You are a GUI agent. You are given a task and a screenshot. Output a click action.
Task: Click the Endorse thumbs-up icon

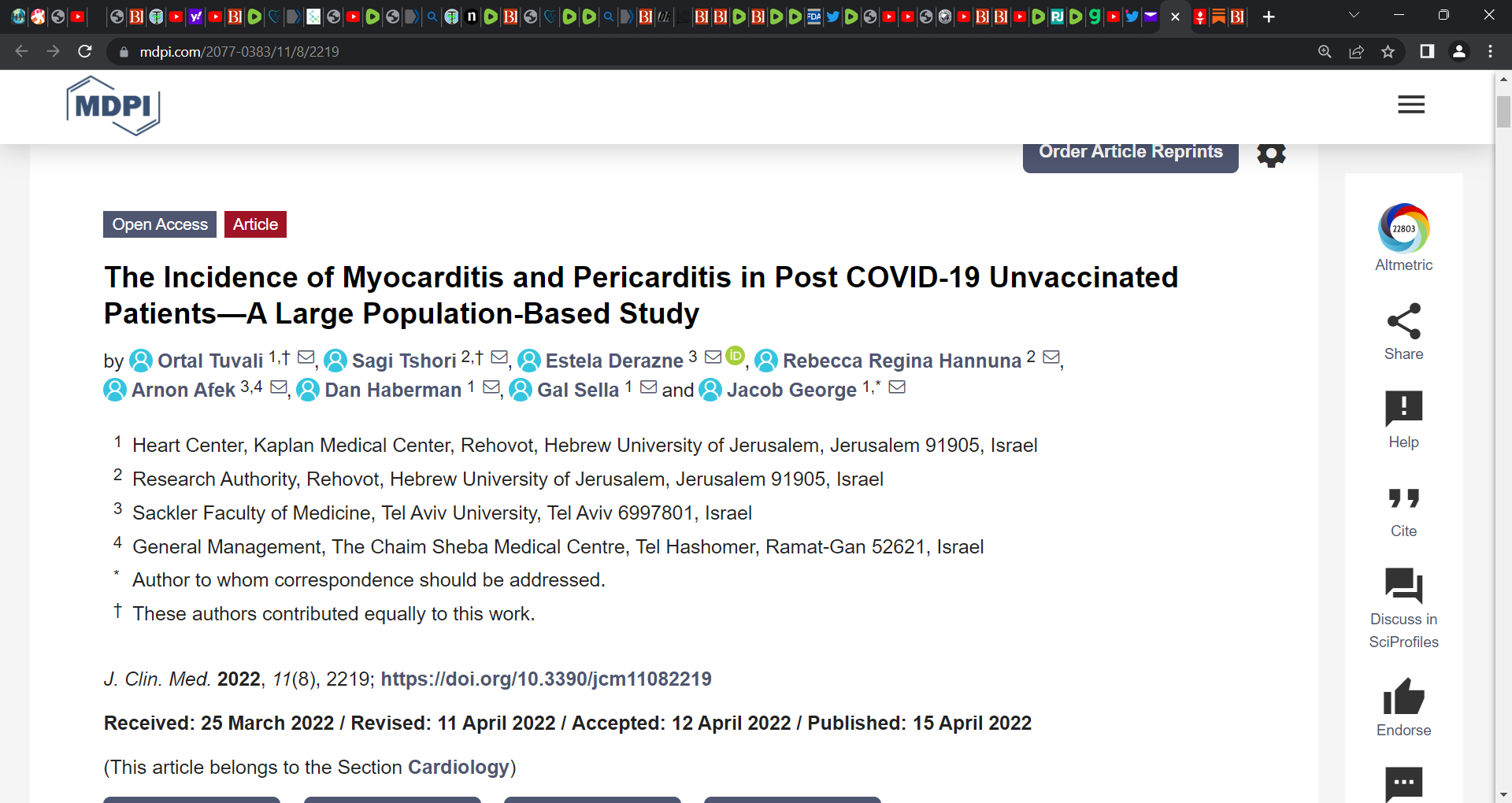point(1403,697)
